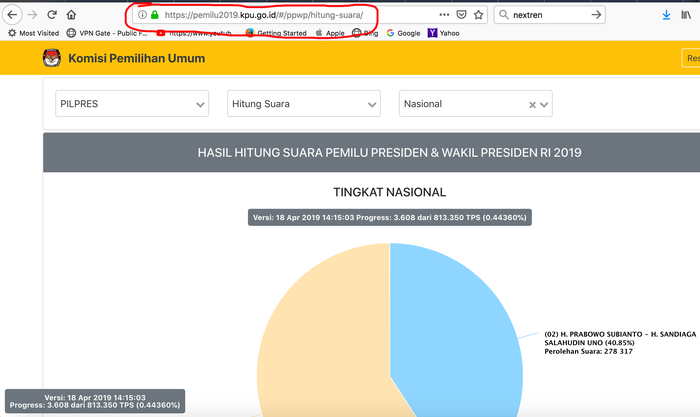Click the blue Prabowo pie slice

coord(455,330)
